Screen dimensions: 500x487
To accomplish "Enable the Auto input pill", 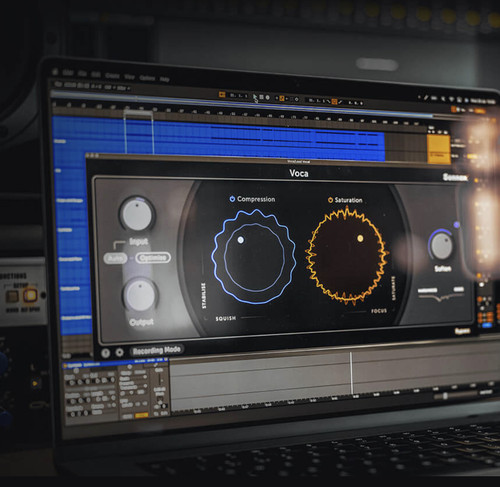I will pos(115,258).
